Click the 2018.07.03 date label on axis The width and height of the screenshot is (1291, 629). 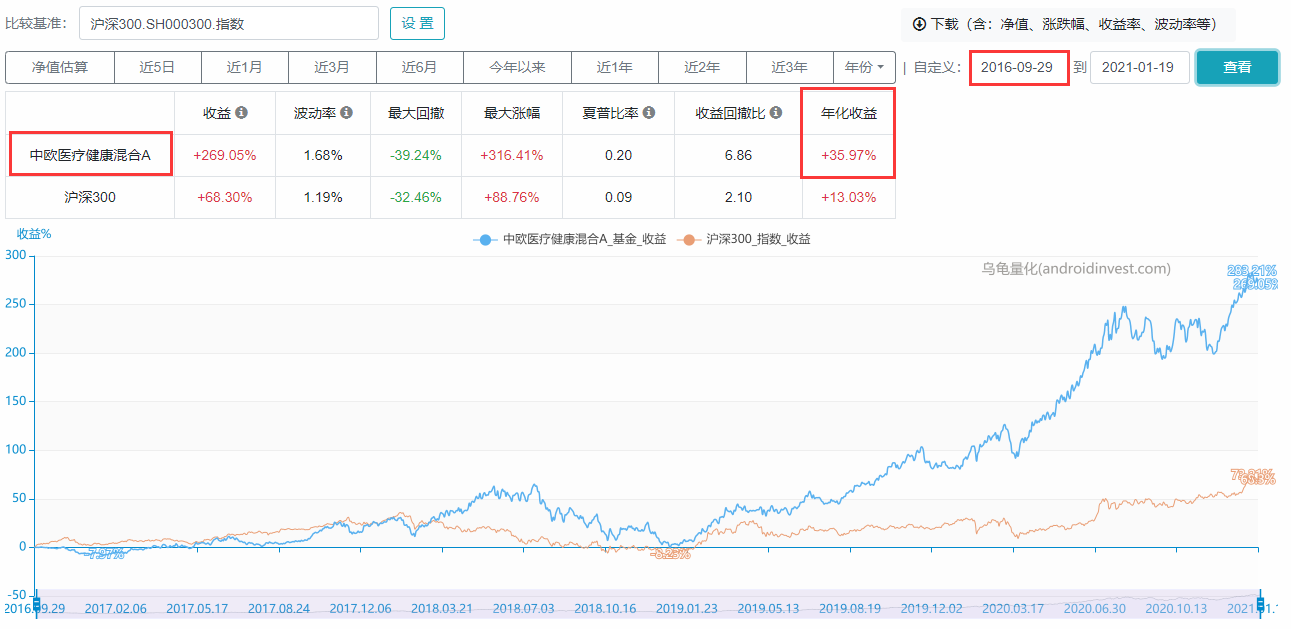tap(524, 608)
